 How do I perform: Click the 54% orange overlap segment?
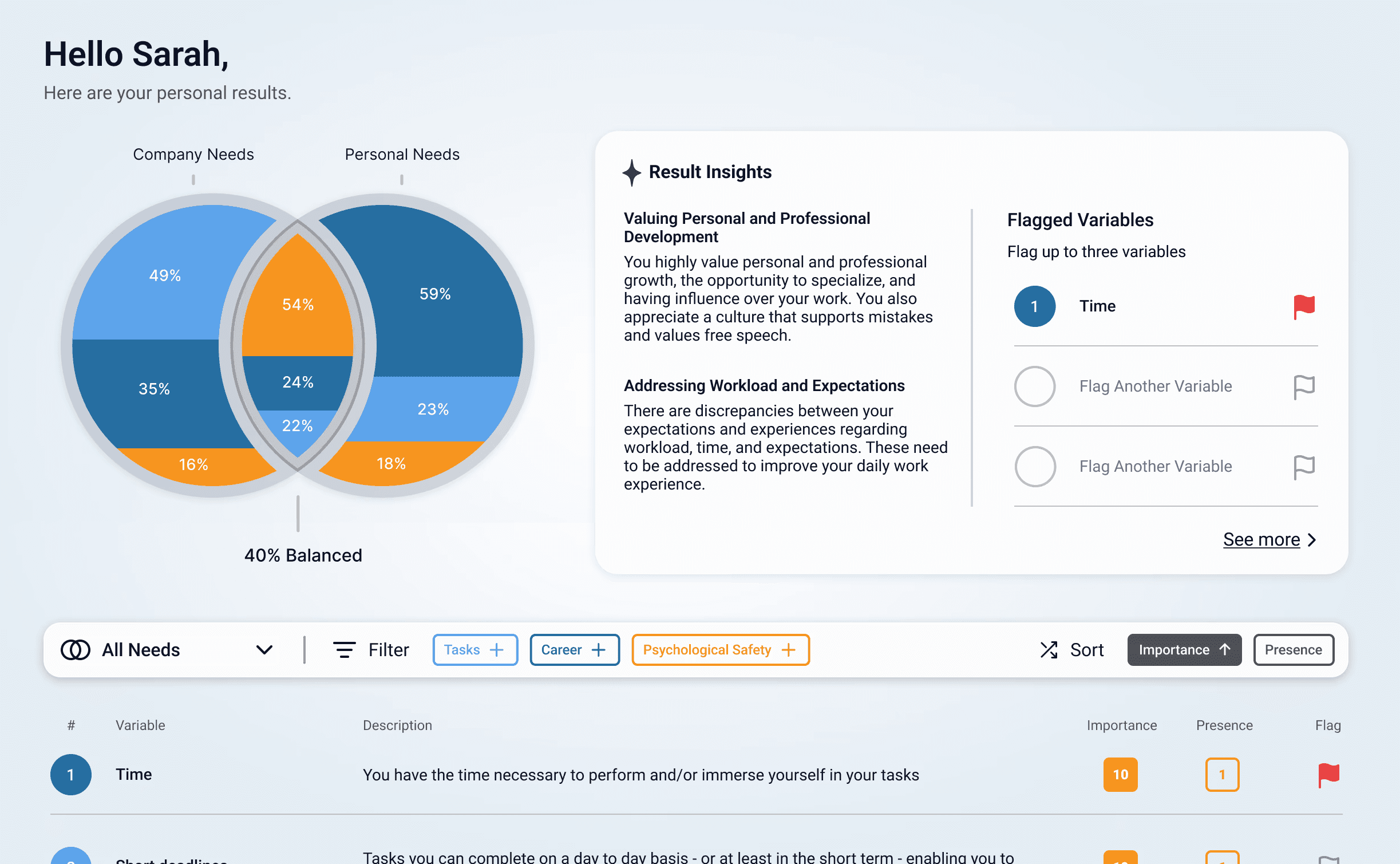[x=298, y=305]
